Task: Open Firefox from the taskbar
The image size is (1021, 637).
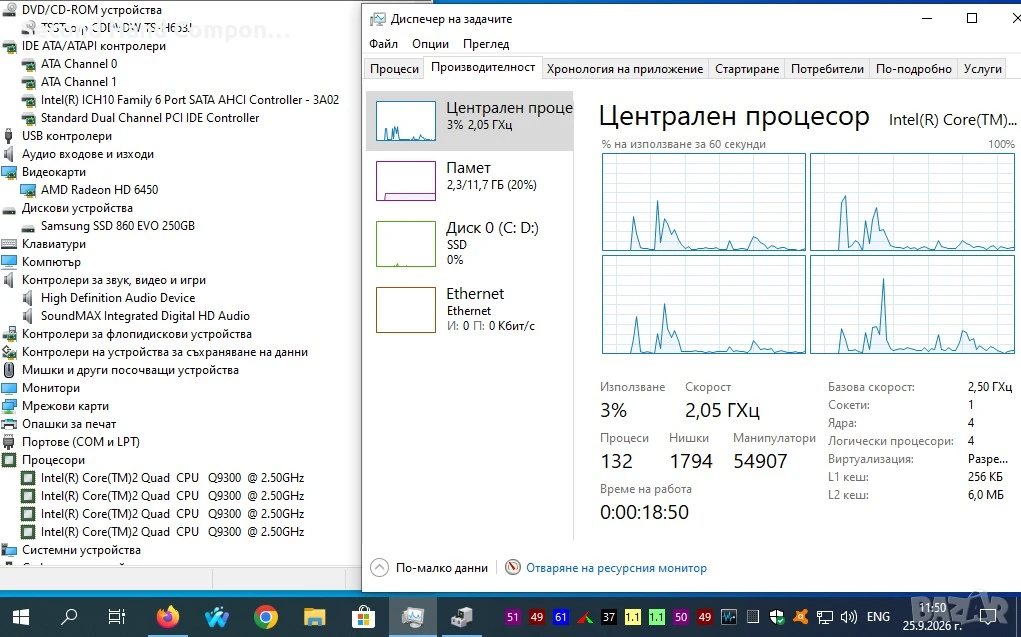Action: click(167, 616)
